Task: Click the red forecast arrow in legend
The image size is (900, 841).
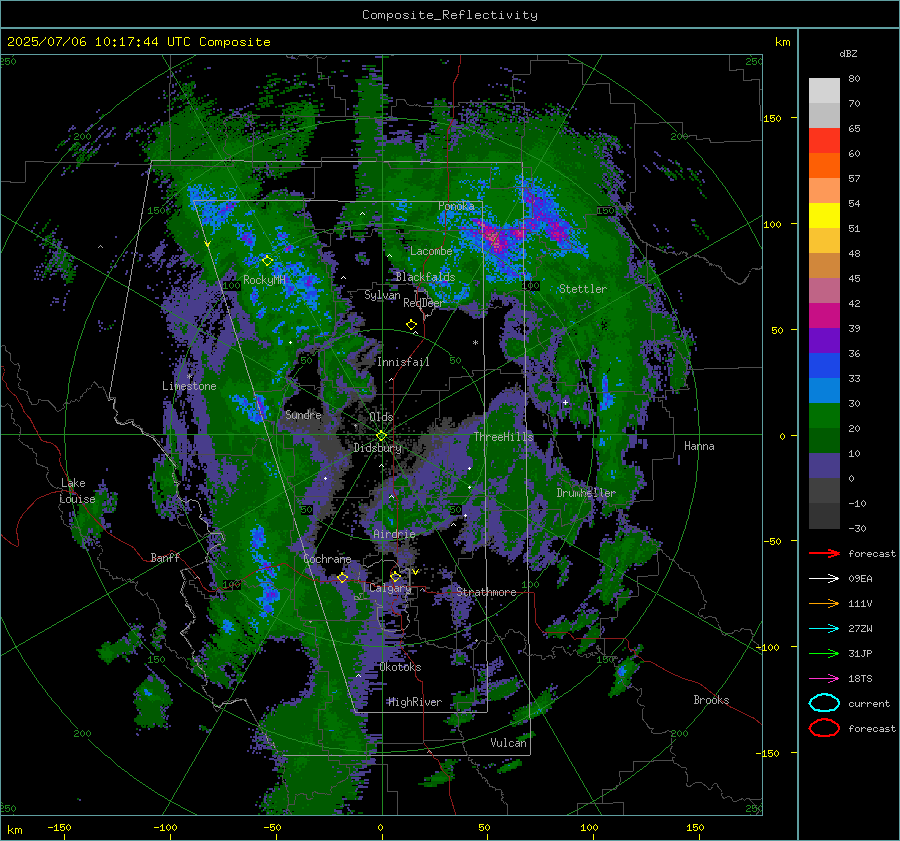Action: click(x=824, y=553)
